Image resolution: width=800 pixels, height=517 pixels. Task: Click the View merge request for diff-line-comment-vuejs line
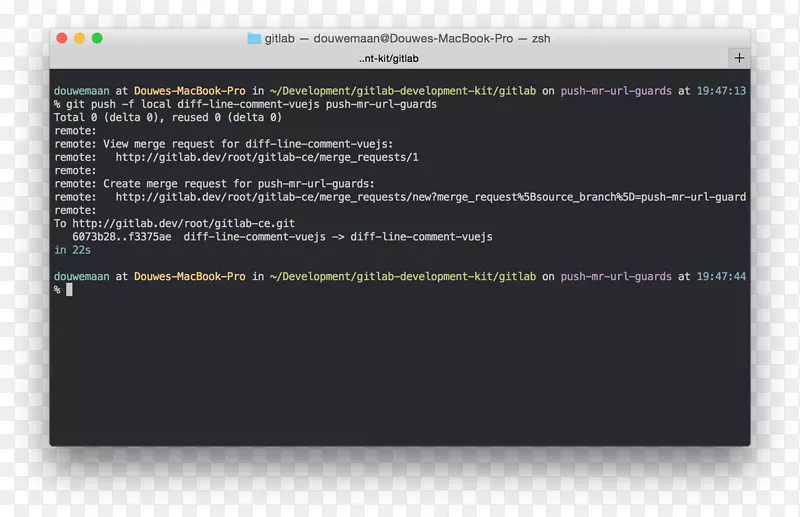click(224, 144)
